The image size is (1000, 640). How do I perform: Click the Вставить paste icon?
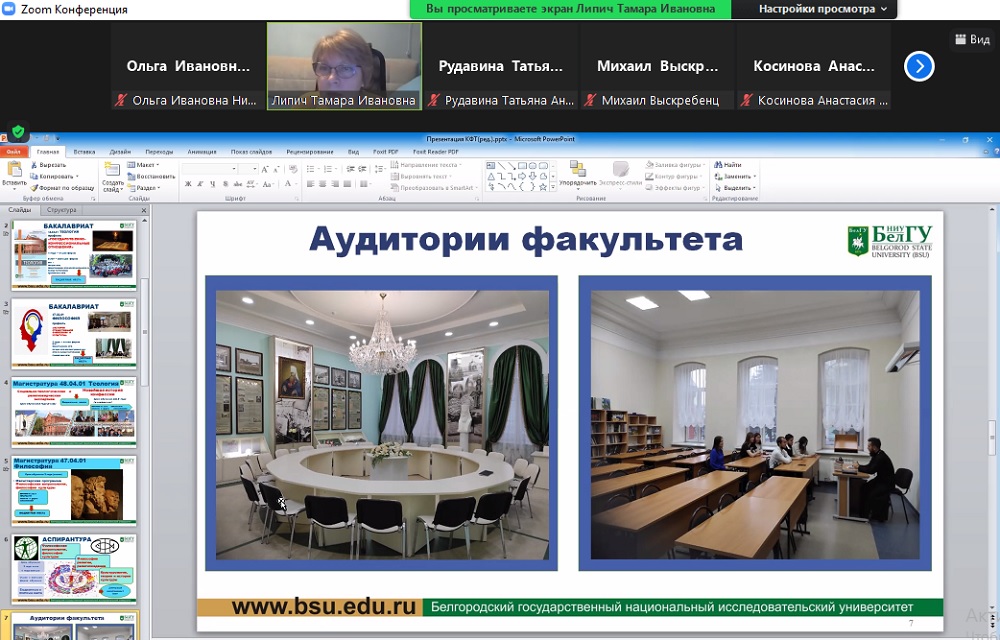click(14, 171)
